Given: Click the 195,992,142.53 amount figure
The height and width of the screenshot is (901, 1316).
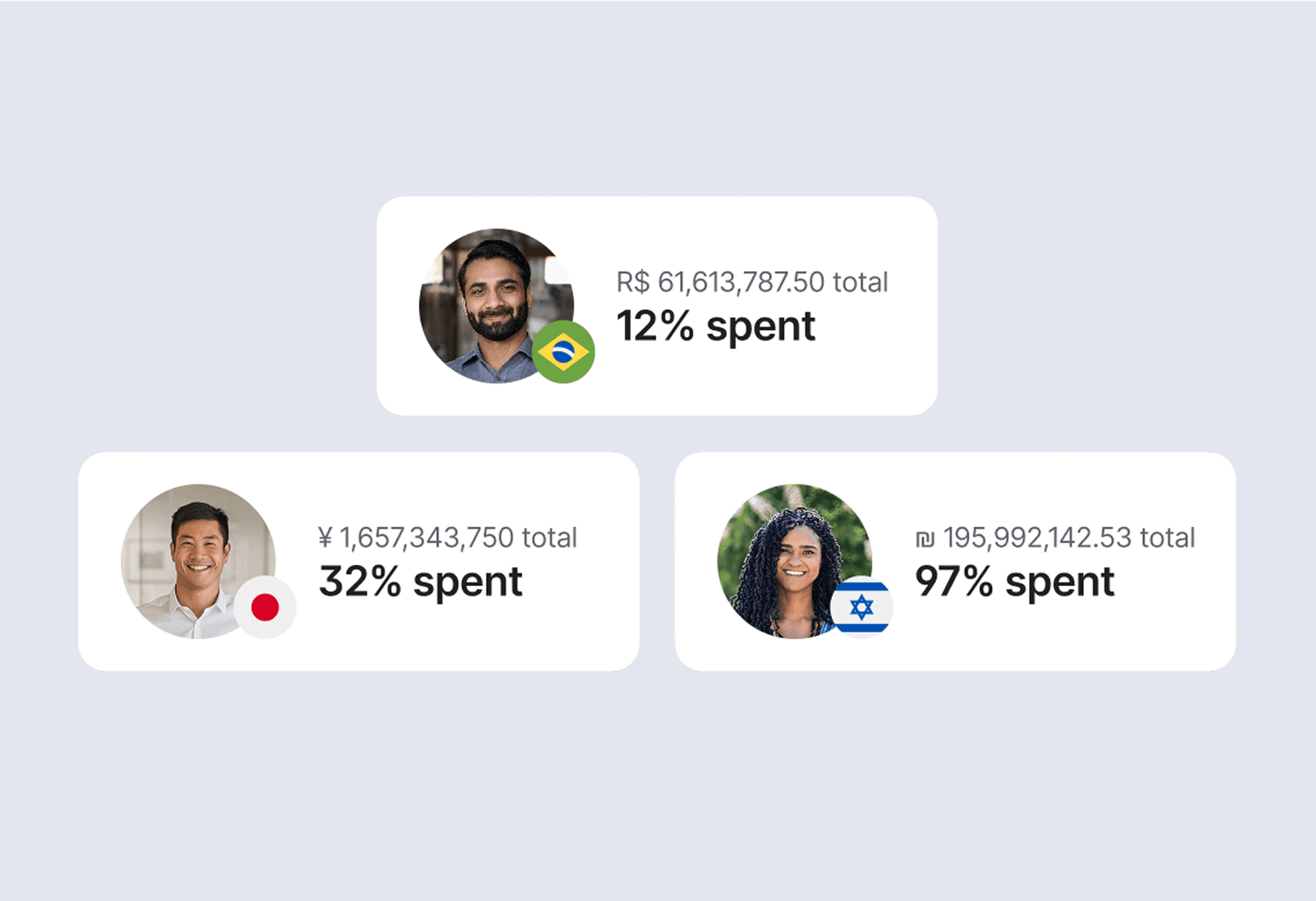Looking at the screenshot, I should (1037, 538).
